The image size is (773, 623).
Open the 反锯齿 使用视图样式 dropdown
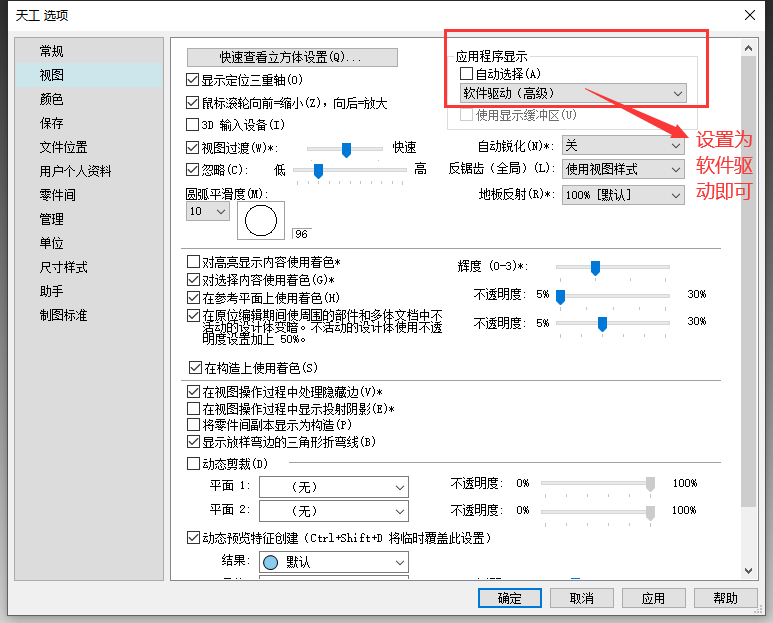pos(623,169)
